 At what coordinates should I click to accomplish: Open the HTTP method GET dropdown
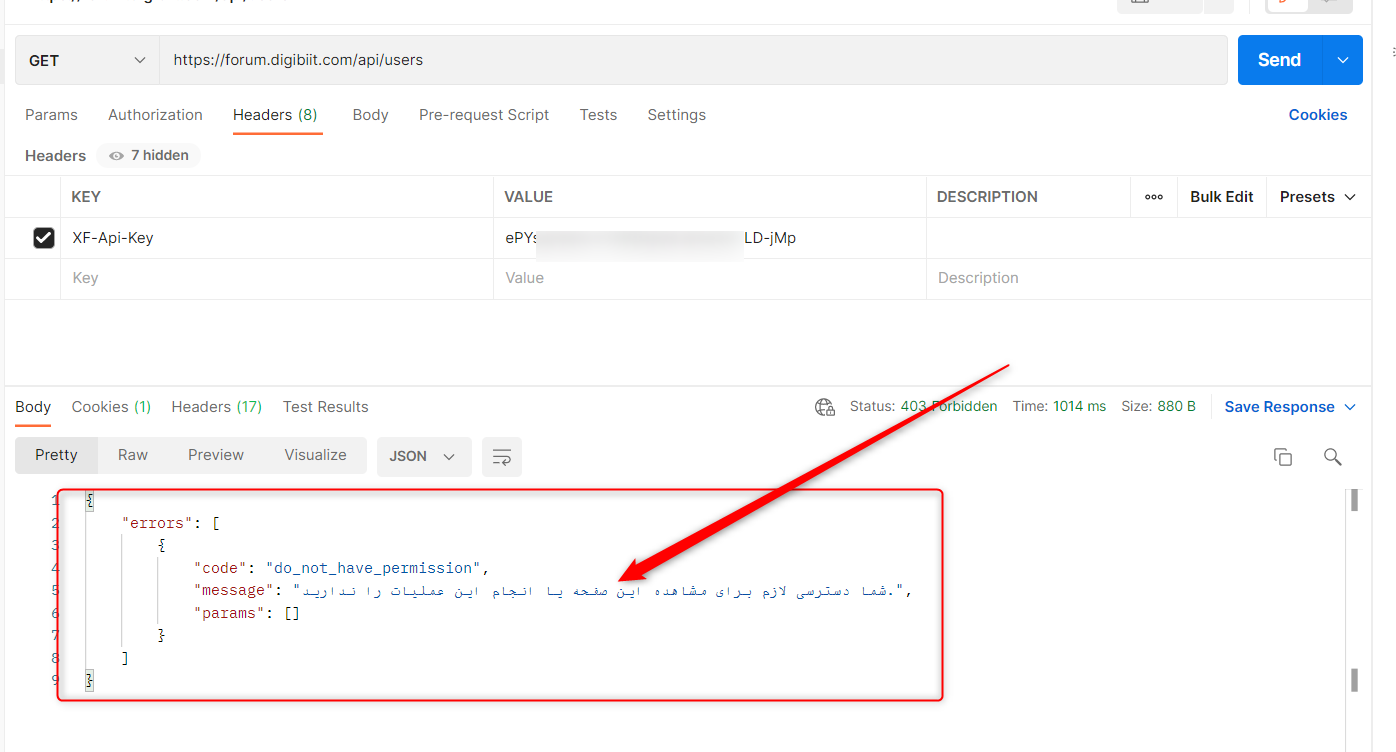point(87,60)
